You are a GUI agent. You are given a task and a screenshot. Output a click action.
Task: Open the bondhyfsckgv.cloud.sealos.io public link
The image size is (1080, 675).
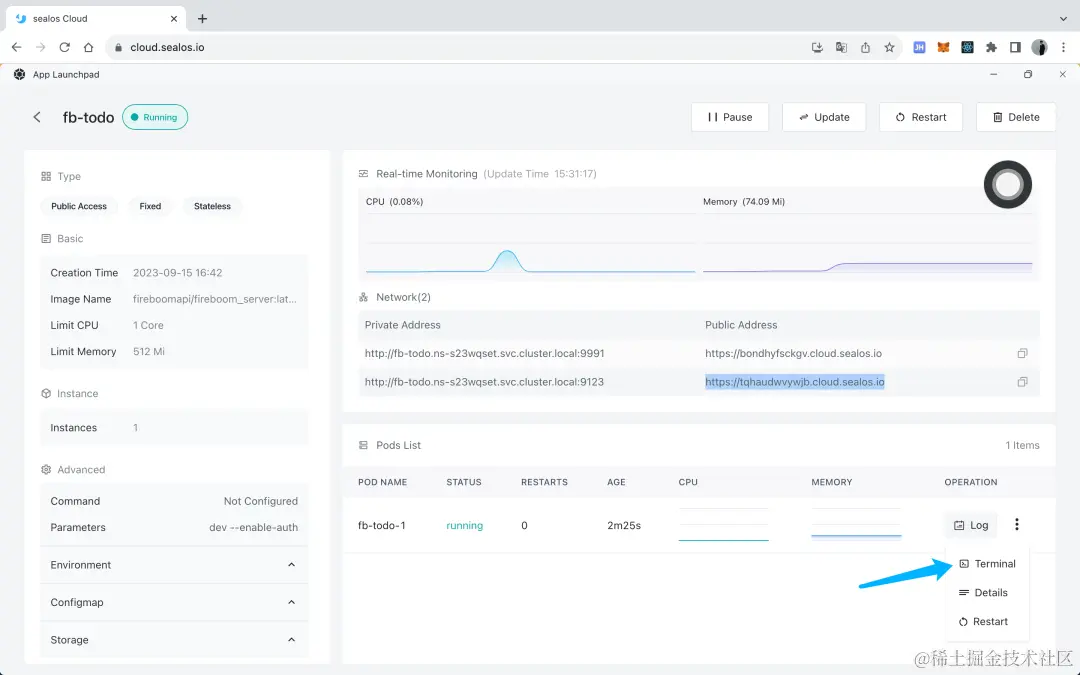point(793,353)
